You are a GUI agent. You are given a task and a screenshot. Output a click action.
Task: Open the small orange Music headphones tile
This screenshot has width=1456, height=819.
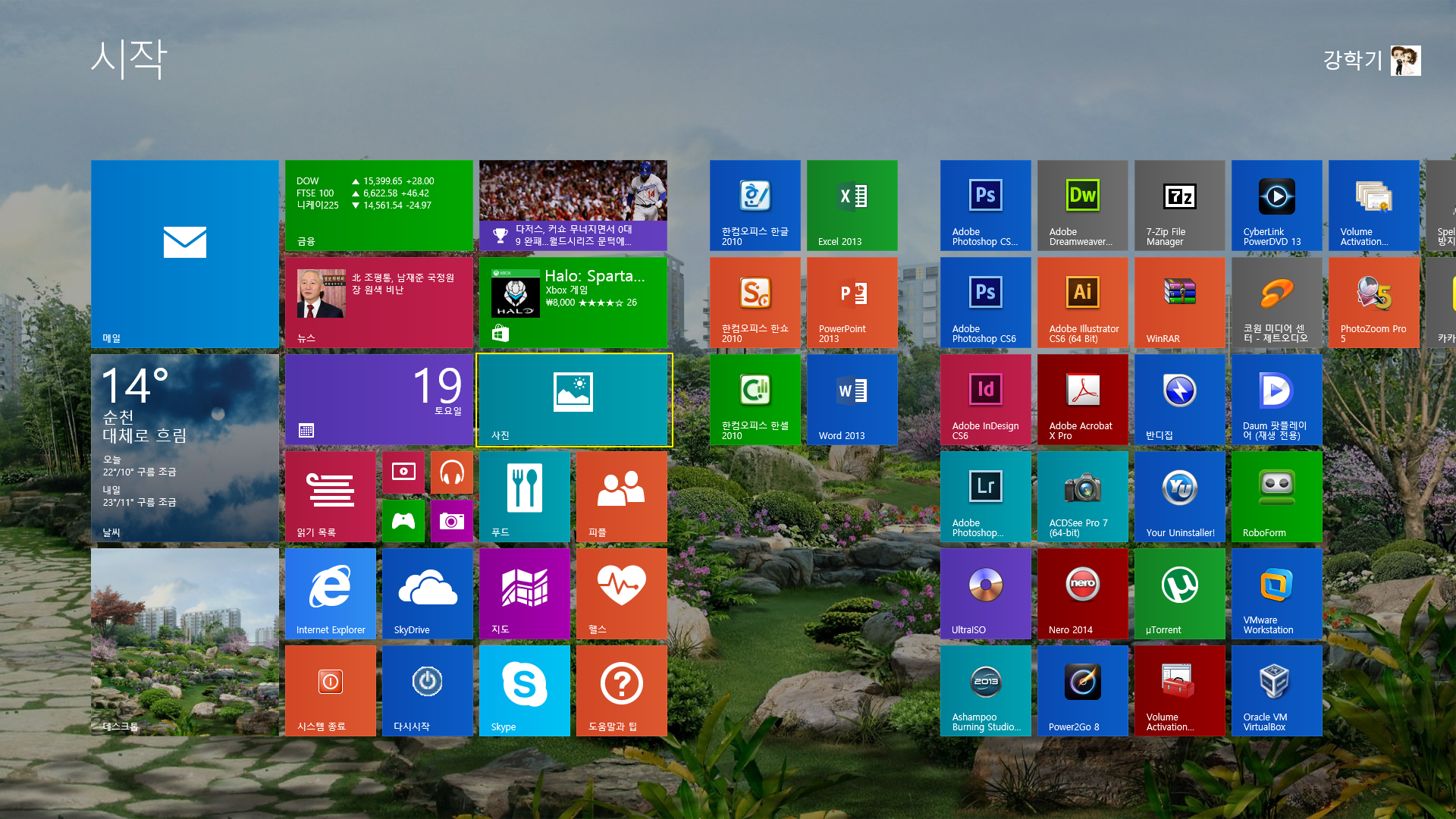[x=452, y=472]
